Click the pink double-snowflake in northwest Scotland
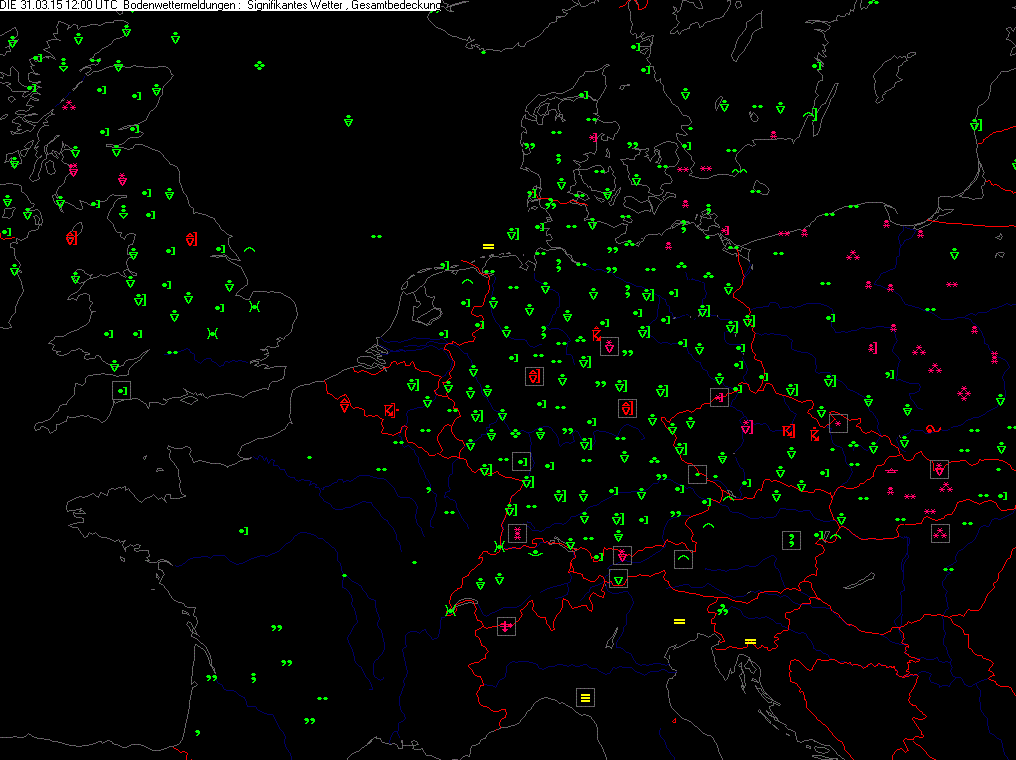This screenshot has height=760, width=1016. (69, 106)
